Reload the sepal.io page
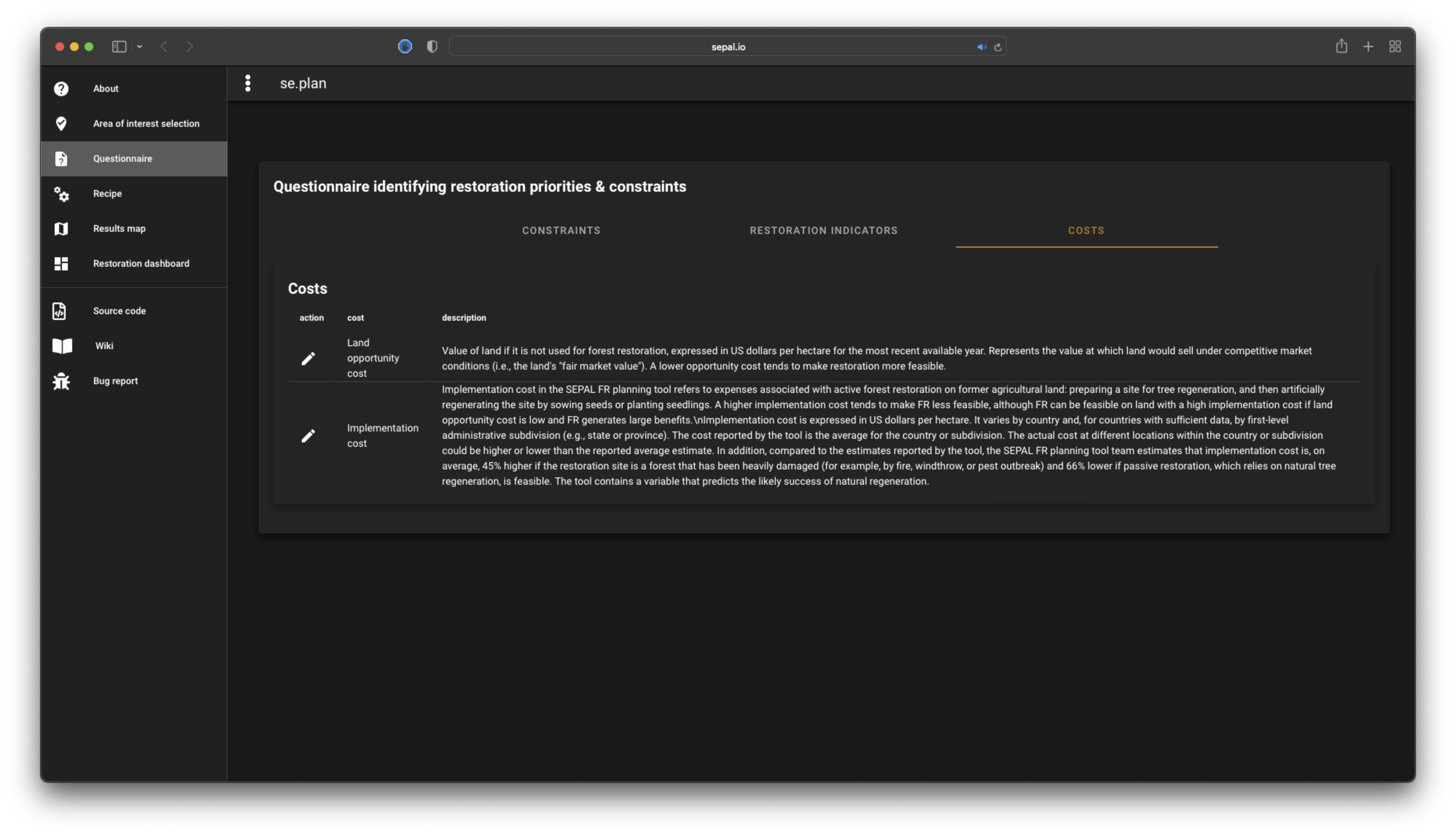The image size is (1456, 836). tap(998, 47)
